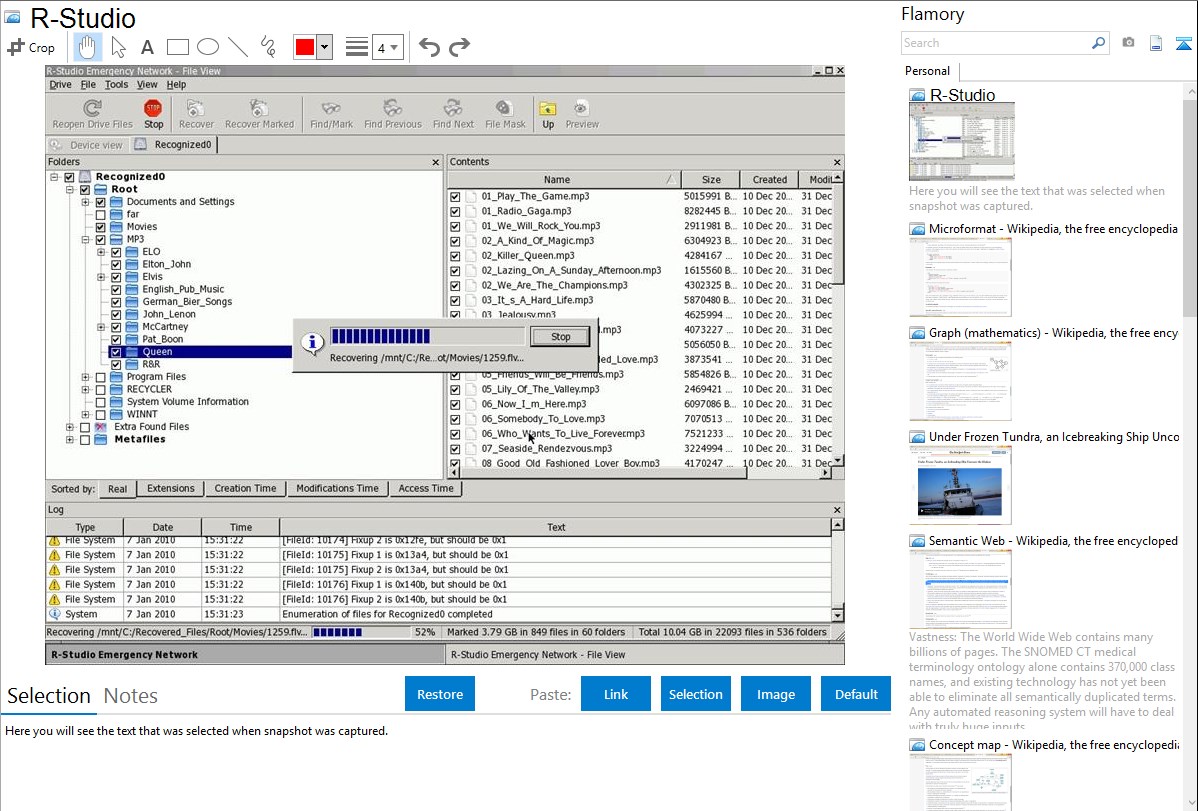Click the blue upload arrow icon top-right
1198x811 pixels.
(1183, 43)
